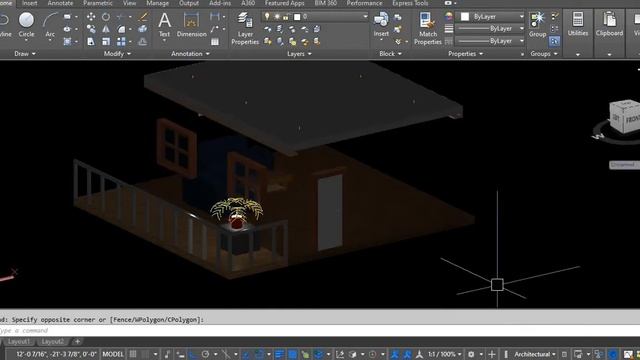Click the Insert block icon
640x360 pixels.
coord(381,24)
